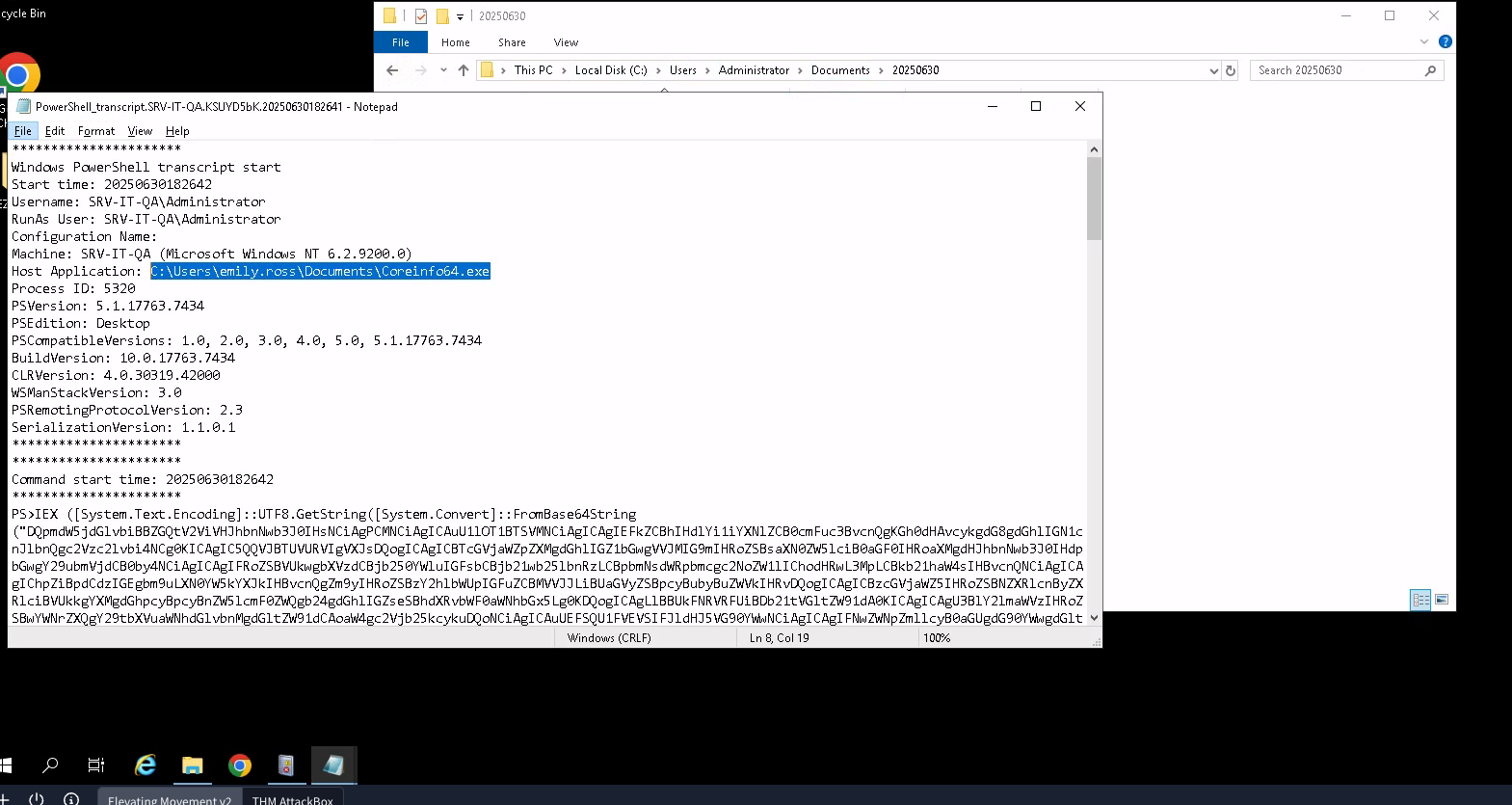
Task: Click 20250630 breadcrumb in address bar
Action: click(915, 70)
